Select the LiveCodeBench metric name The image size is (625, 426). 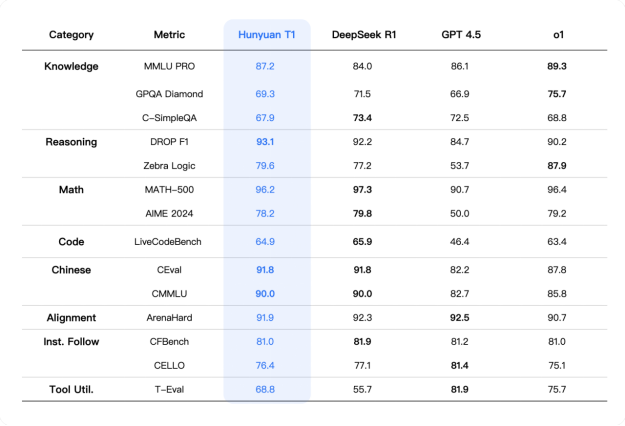[x=169, y=242]
